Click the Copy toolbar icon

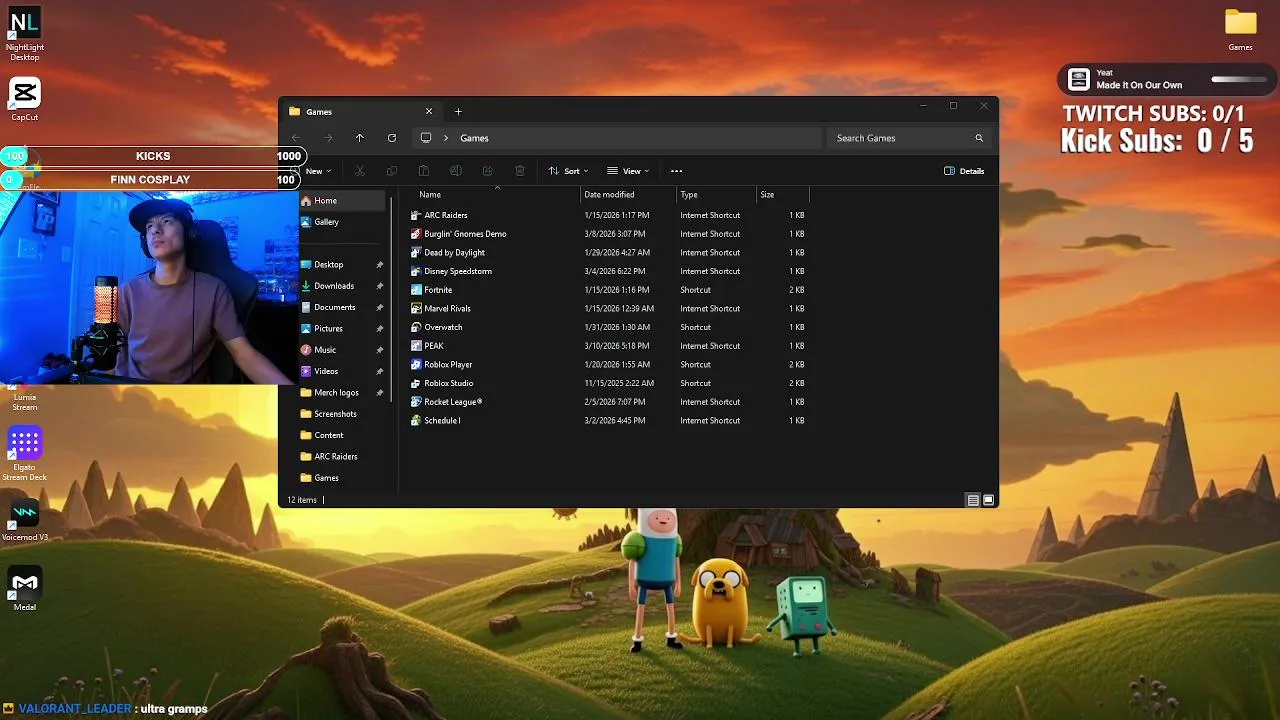(x=392, y=171)
